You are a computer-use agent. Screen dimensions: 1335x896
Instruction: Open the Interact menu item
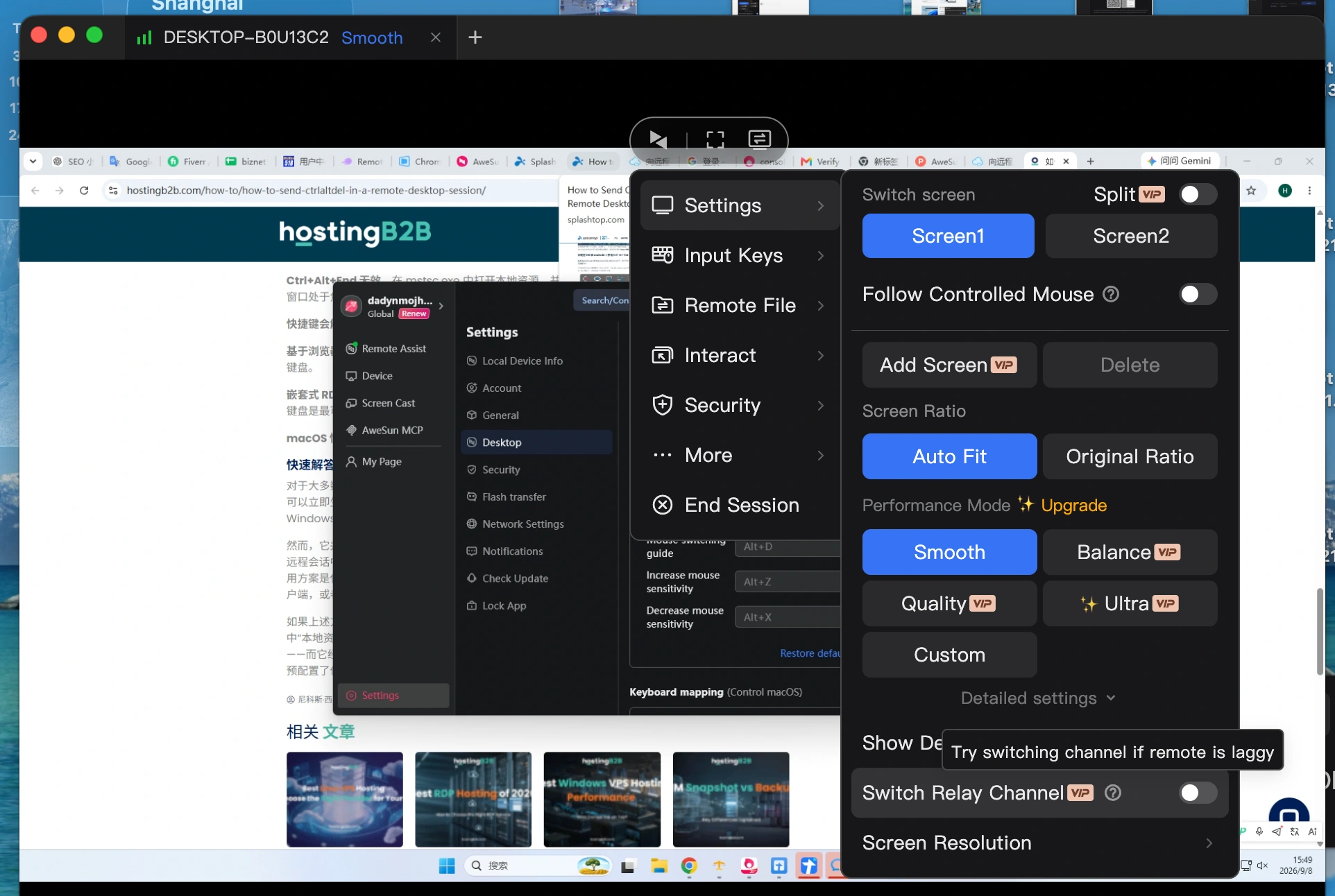pos(740,355)
